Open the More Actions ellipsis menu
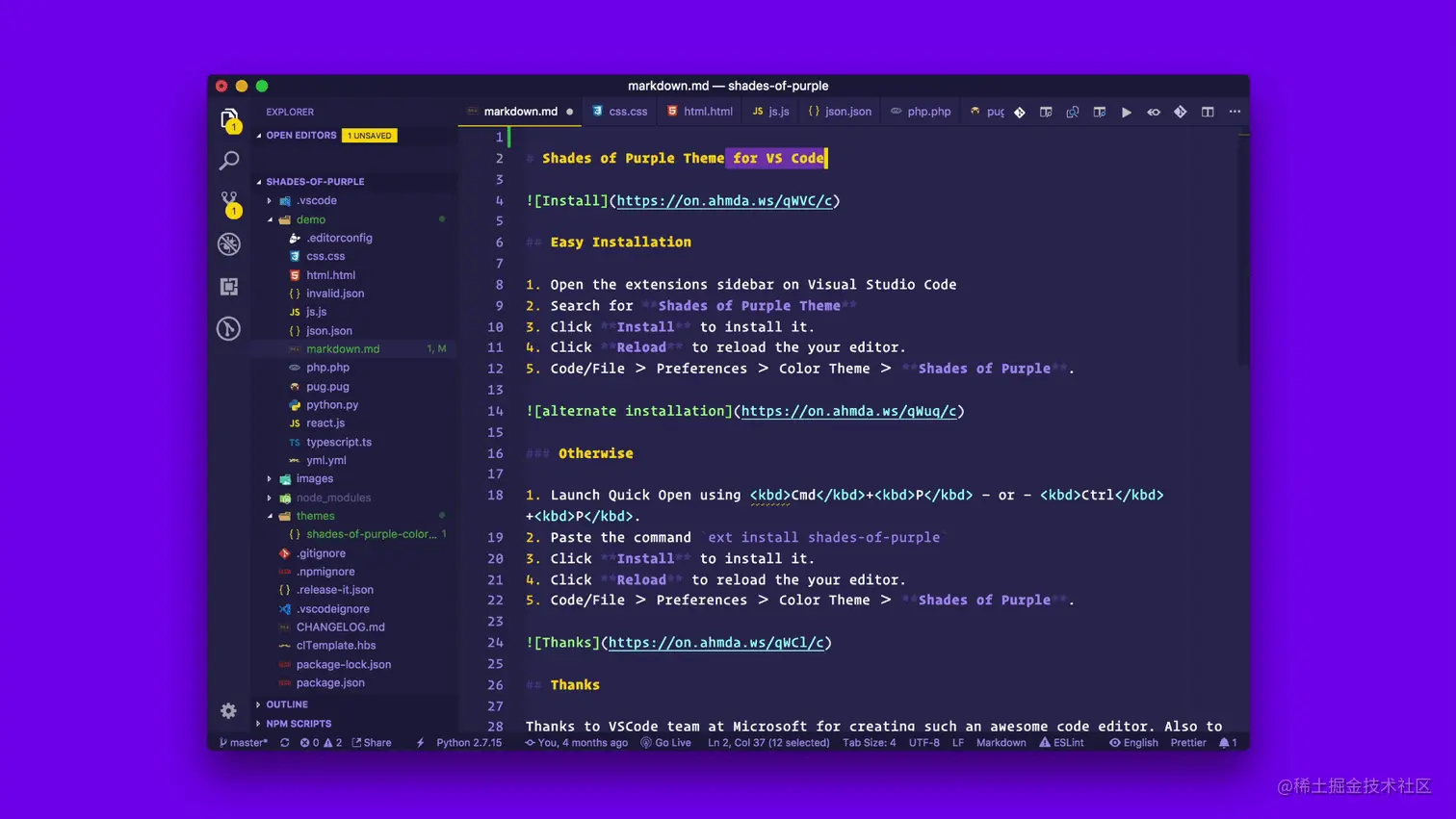 tap(1235, 113)
